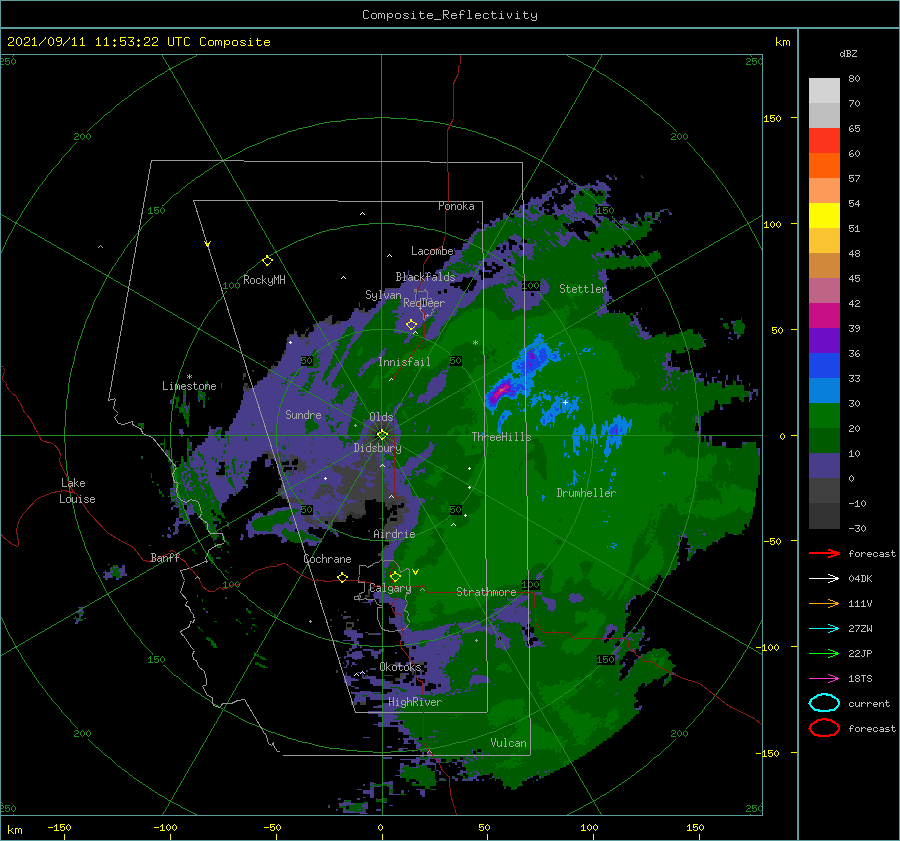900x841 pixels.
Task: Click the Sundre town label
Action: [x=303, y=414]
